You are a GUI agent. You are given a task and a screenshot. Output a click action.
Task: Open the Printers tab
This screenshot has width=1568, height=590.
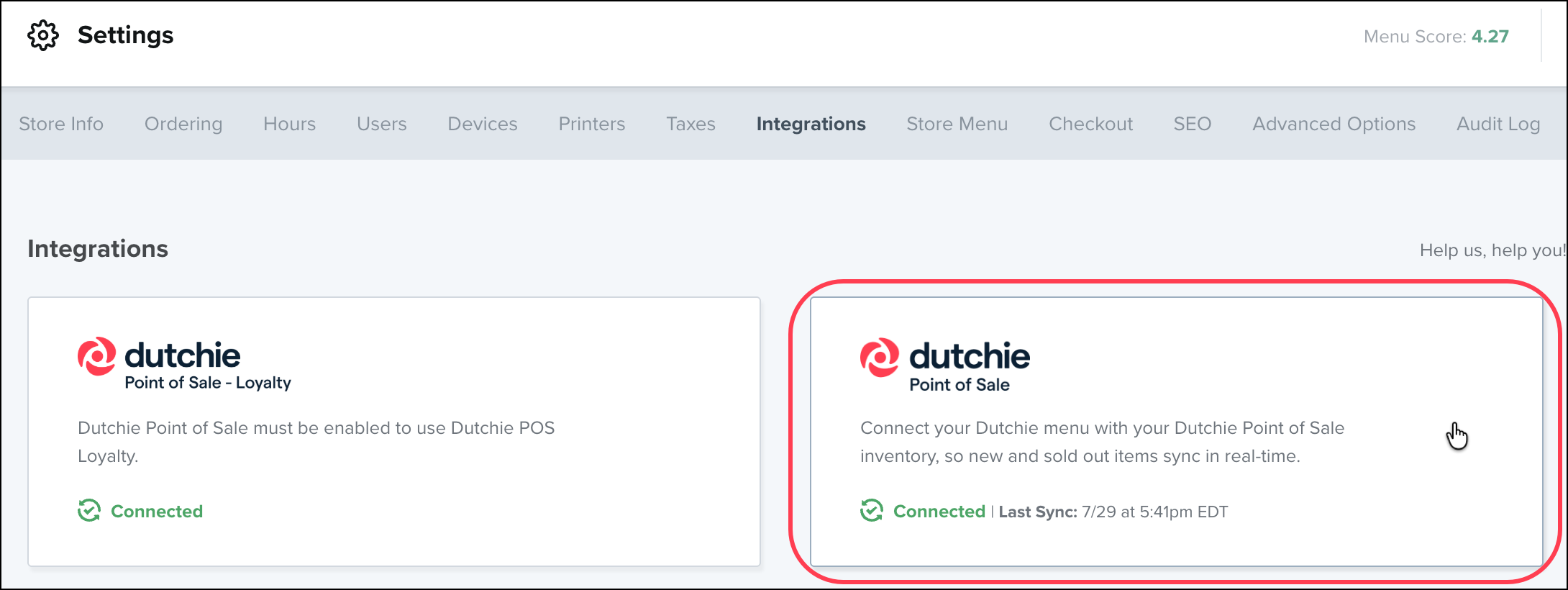click(592, 124)
